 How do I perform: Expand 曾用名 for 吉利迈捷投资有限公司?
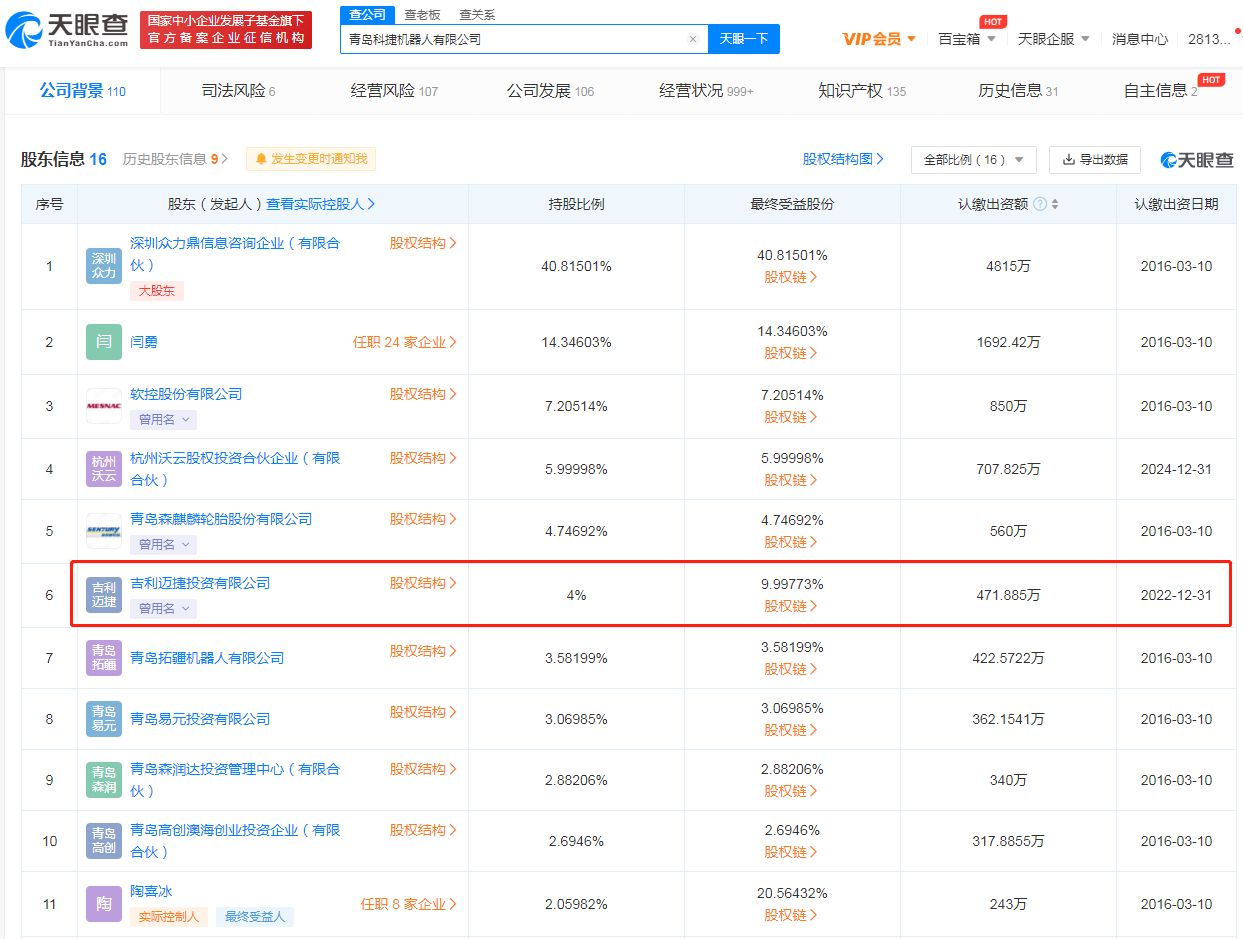point(163,608)
